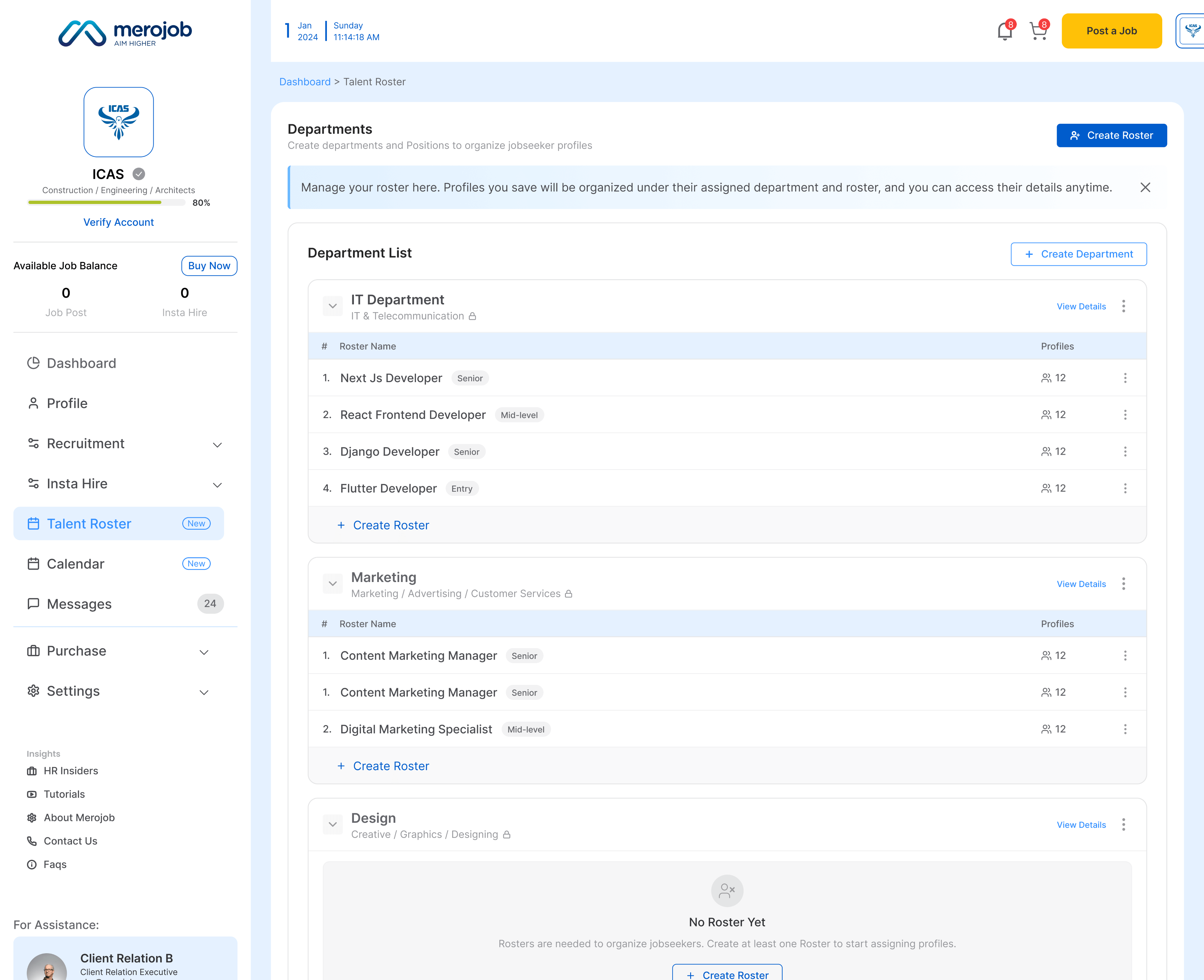The width and height of the screenshot is (1204, 980).
Task: Expand the Purchase sidebar menu
Action: [204, 652]
